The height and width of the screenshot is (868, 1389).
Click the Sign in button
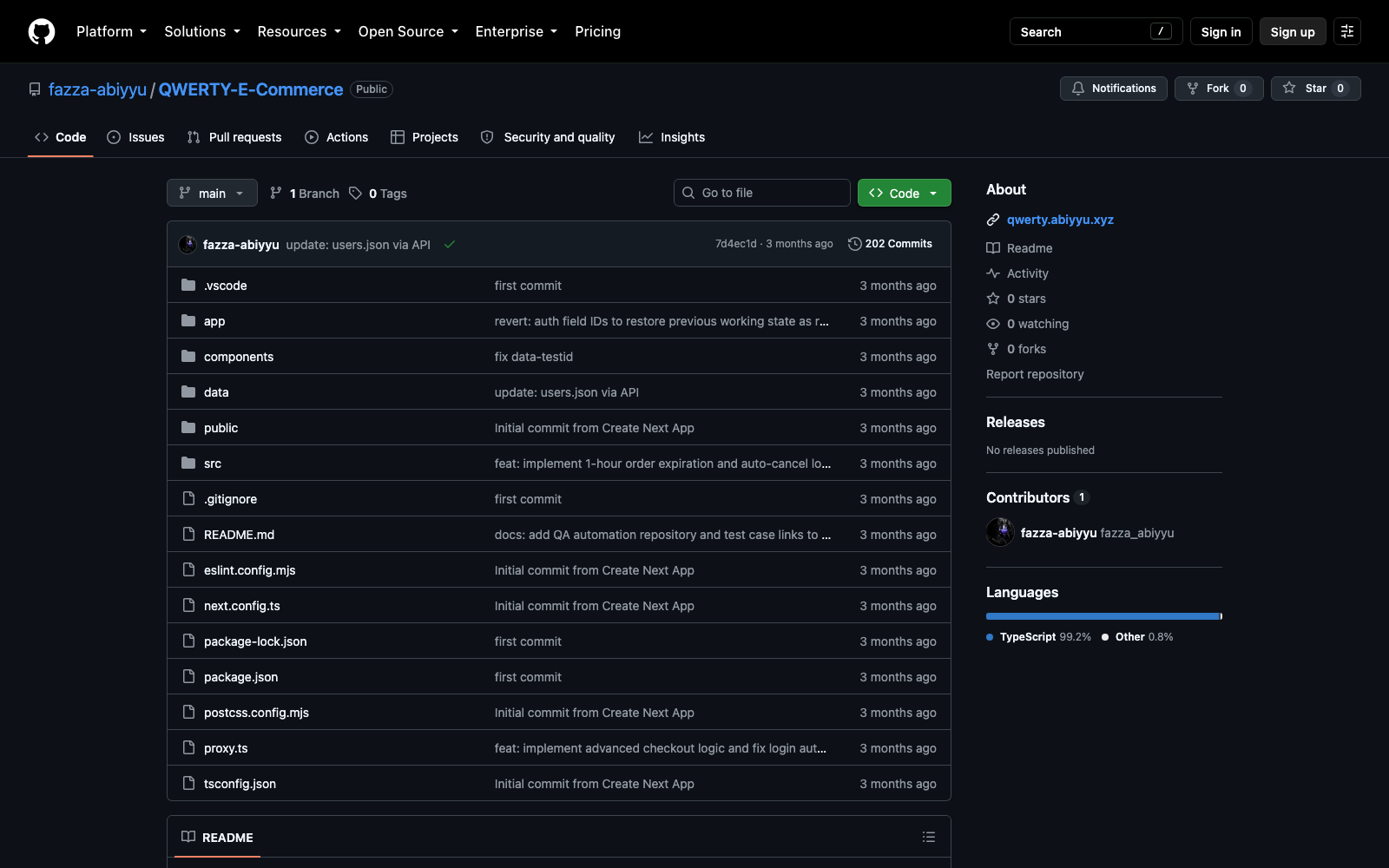(1221, 31)
